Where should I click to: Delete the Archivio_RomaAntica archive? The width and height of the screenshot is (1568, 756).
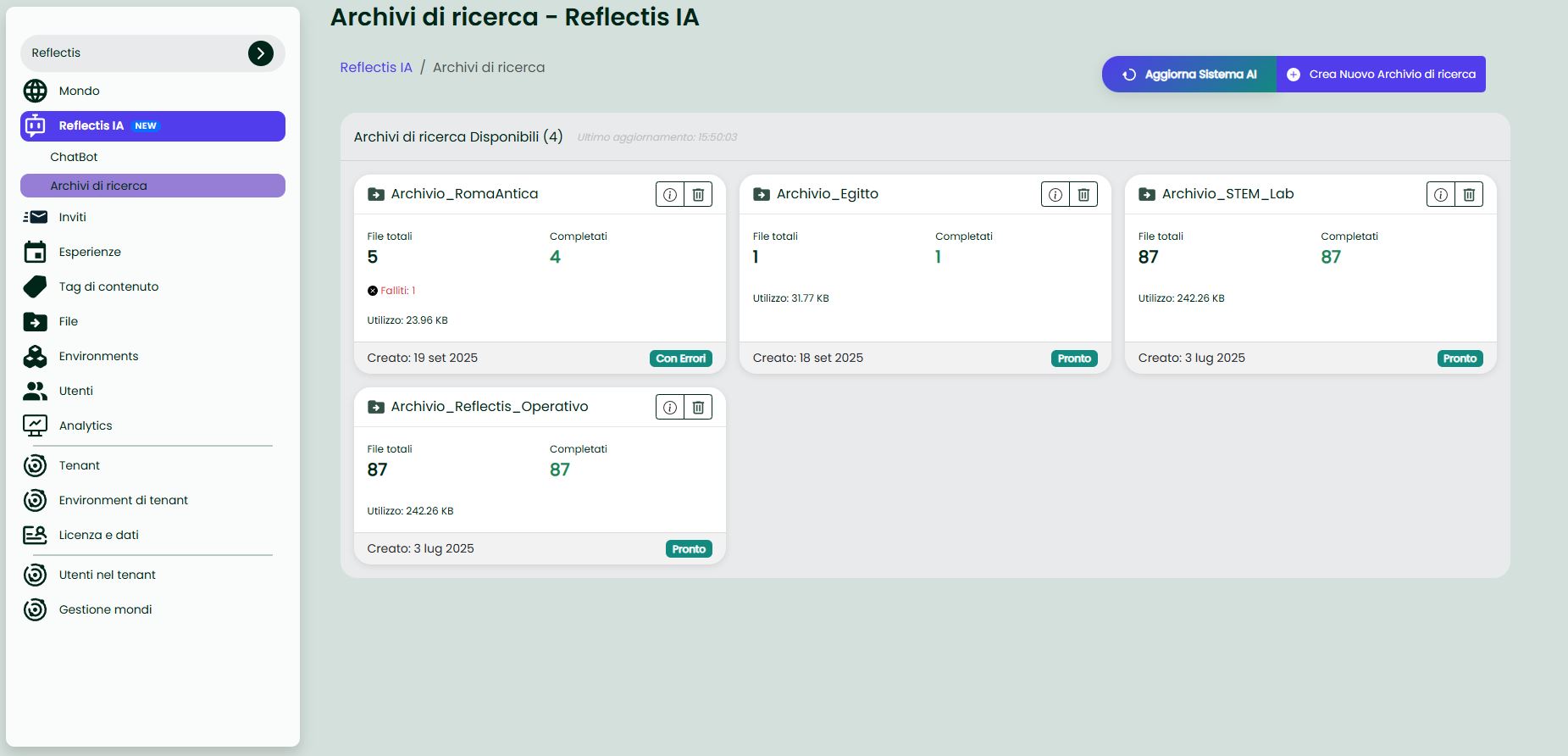click(x=698, y=195)
